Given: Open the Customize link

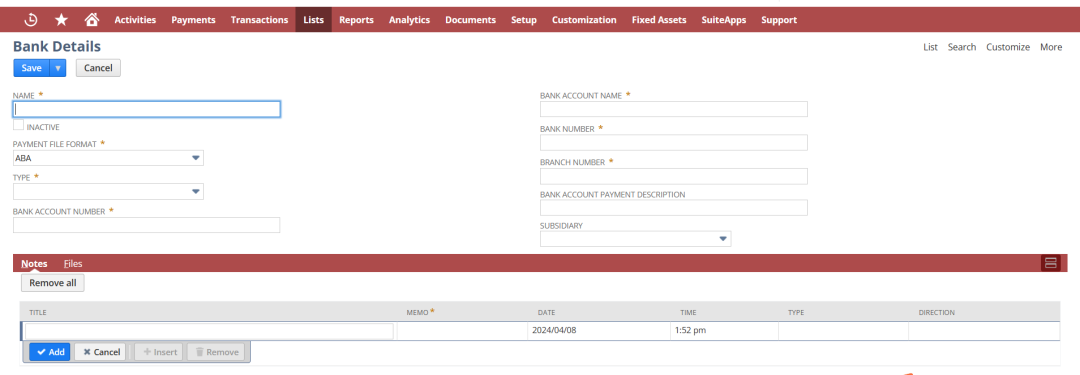Looking at the screenshot, I should tap(1008, 47).
